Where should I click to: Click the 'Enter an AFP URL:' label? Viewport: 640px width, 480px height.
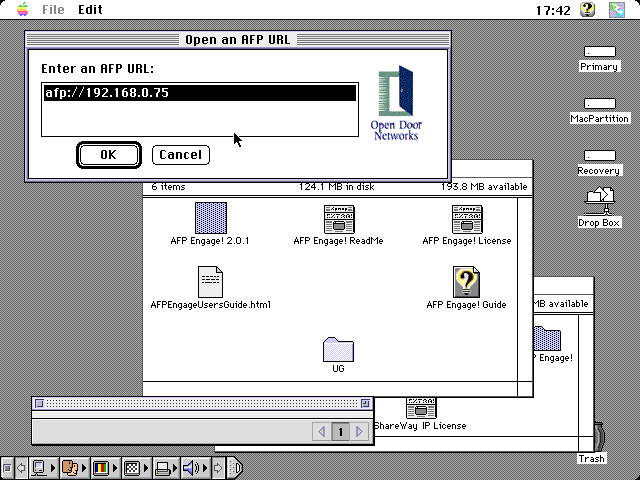tap(98, 69)
